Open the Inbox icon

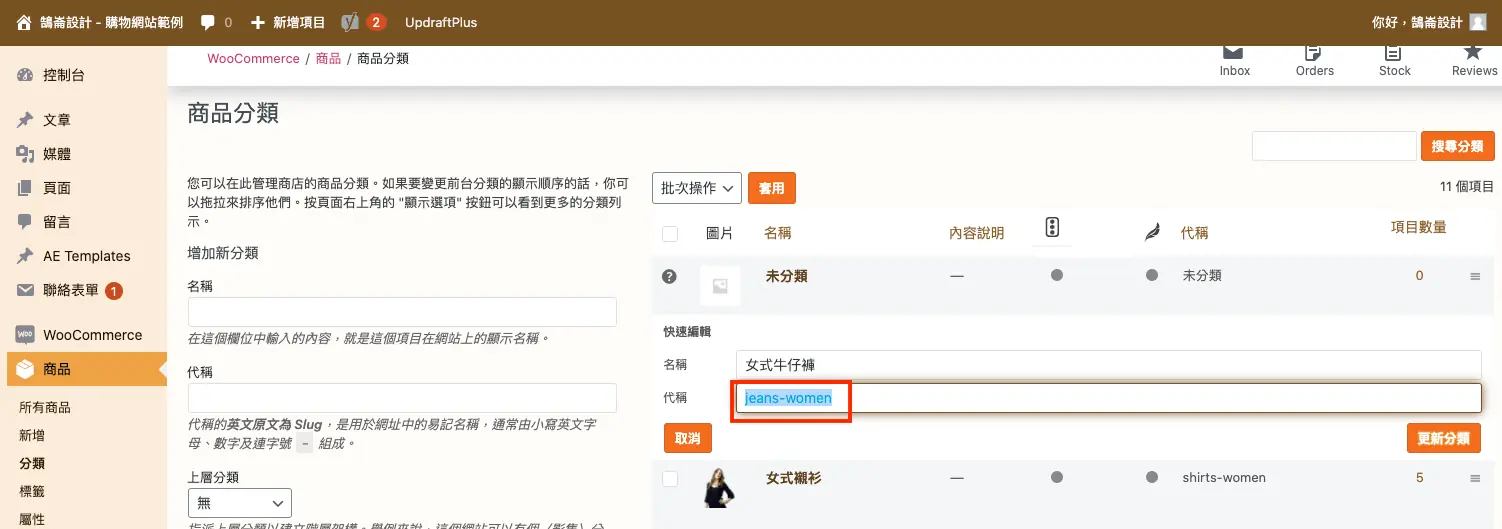1234,53
